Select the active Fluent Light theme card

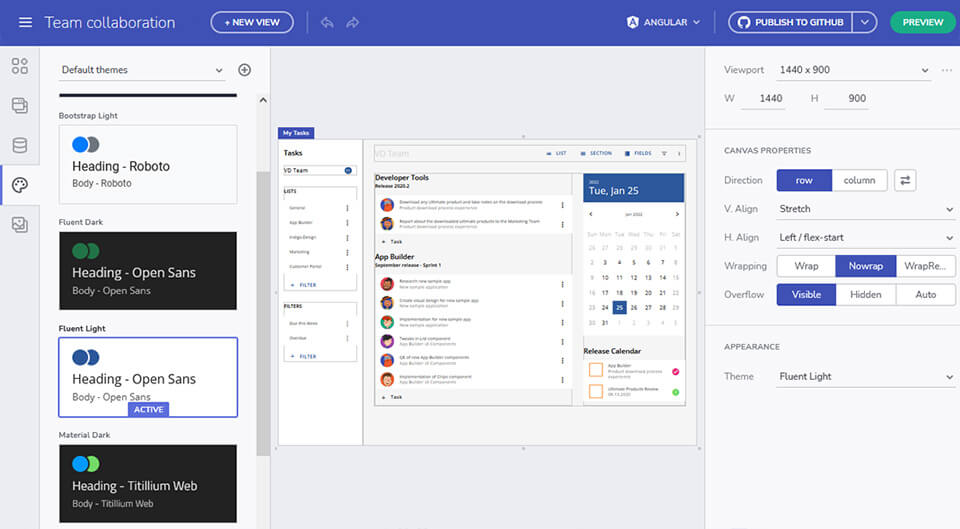(x=148, y=377)
